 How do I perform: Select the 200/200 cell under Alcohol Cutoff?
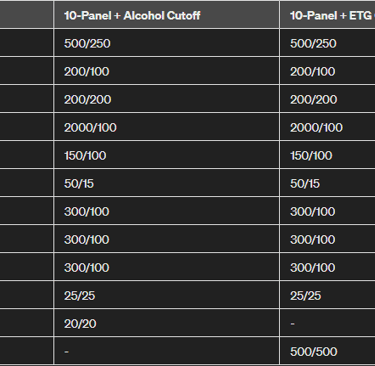point(166,99)
